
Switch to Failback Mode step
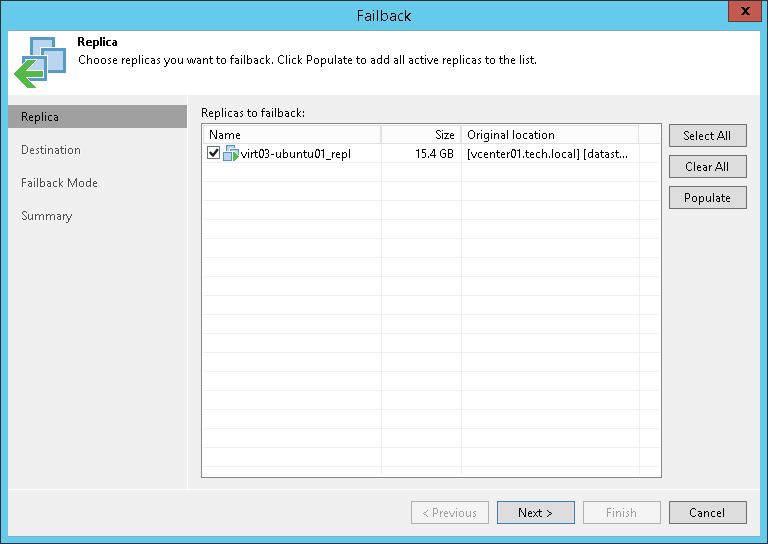coord(59,183)
